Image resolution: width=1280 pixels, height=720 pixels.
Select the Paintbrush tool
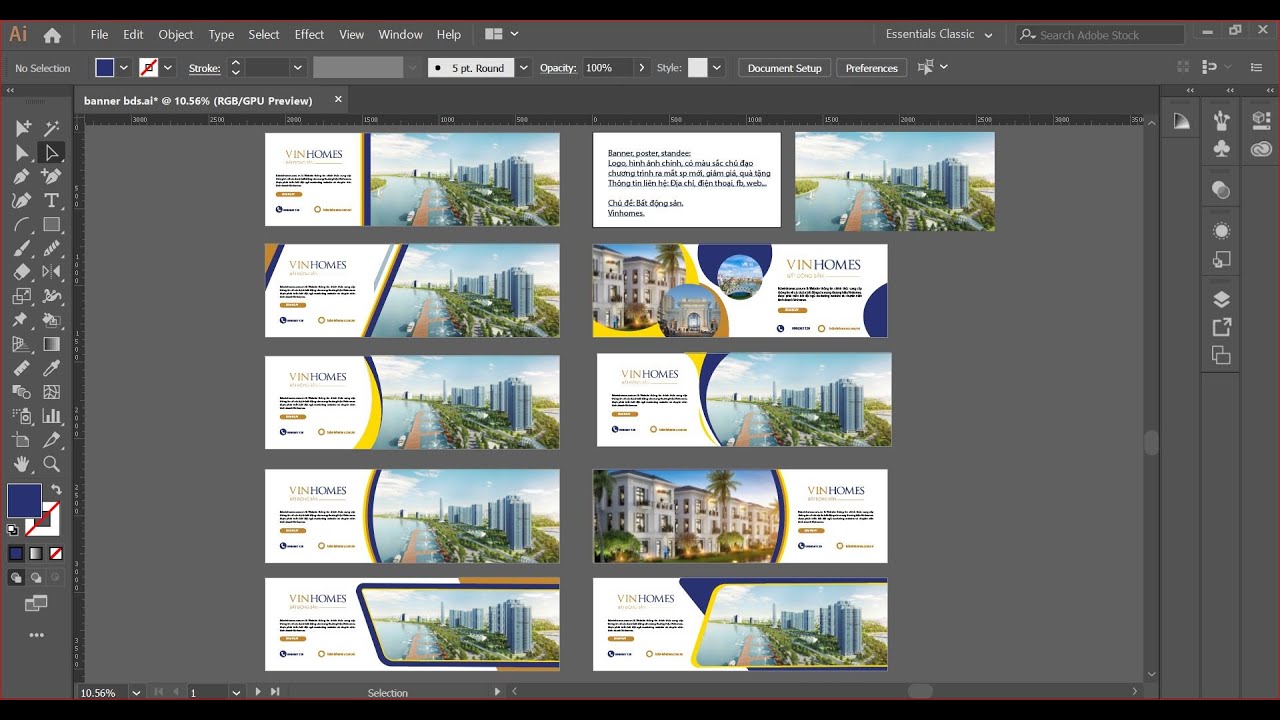(22, 248)
